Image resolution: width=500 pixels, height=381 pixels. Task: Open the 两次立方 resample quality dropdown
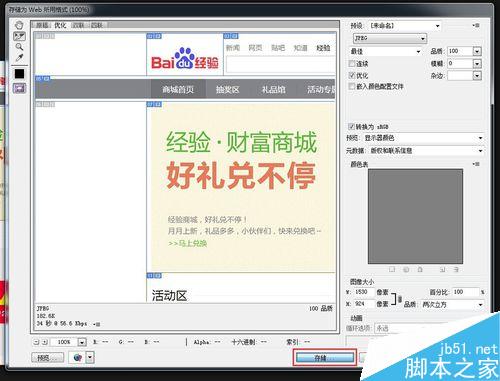(x=452, y=304)
